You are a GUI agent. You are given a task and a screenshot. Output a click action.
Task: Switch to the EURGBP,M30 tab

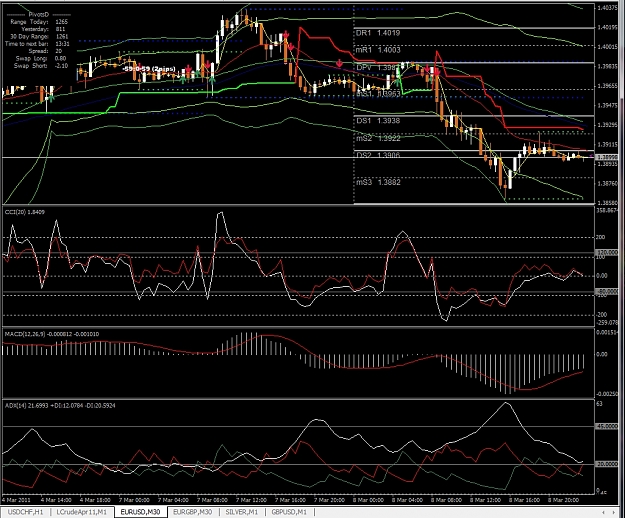tap(193, 512)
